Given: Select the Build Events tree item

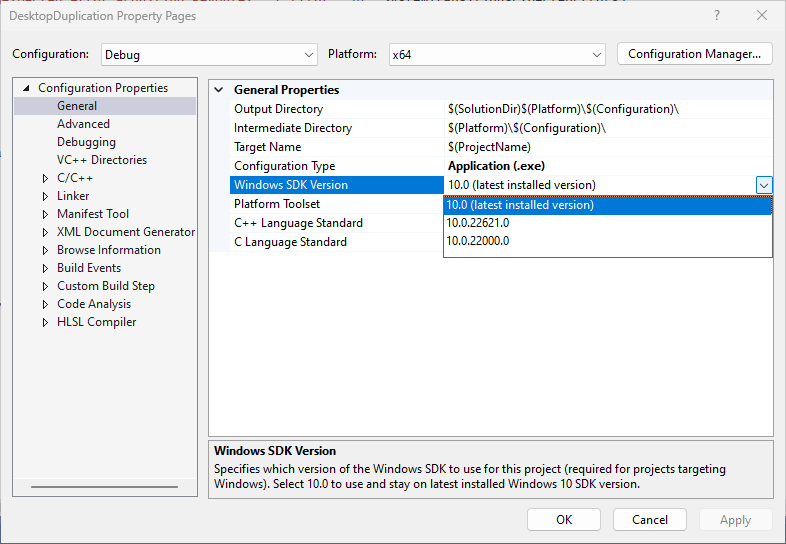Looking at the screenshot, I should click(89, 268).
